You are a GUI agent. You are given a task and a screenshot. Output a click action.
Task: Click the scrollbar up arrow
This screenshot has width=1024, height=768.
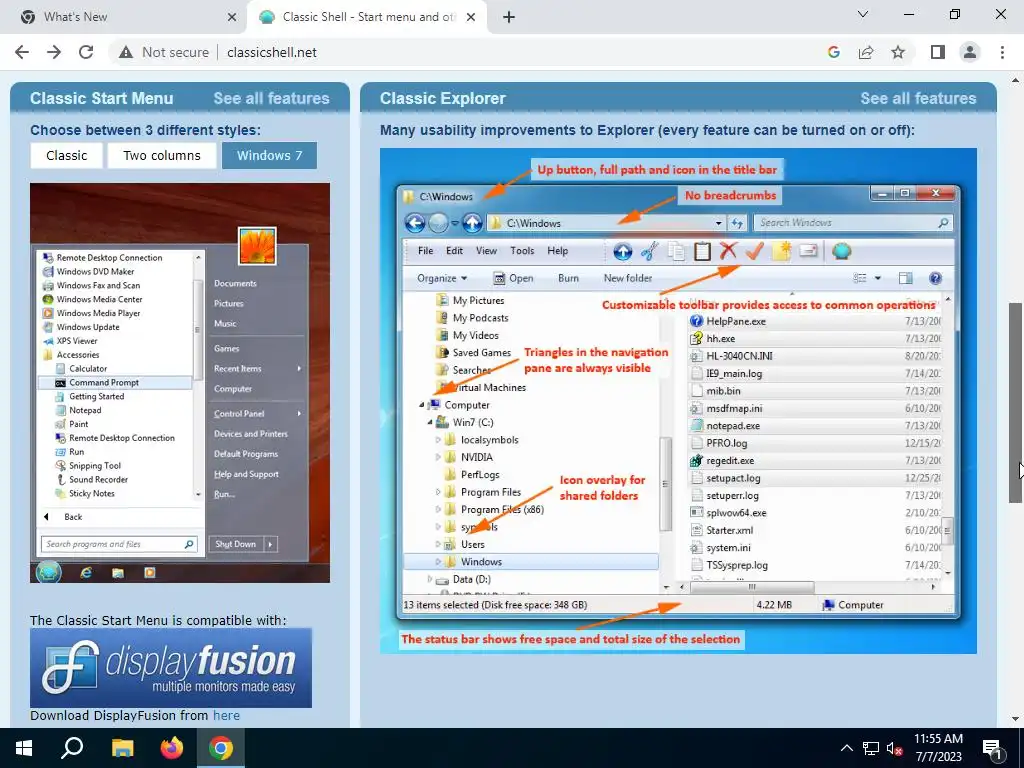coord(1016,81)
